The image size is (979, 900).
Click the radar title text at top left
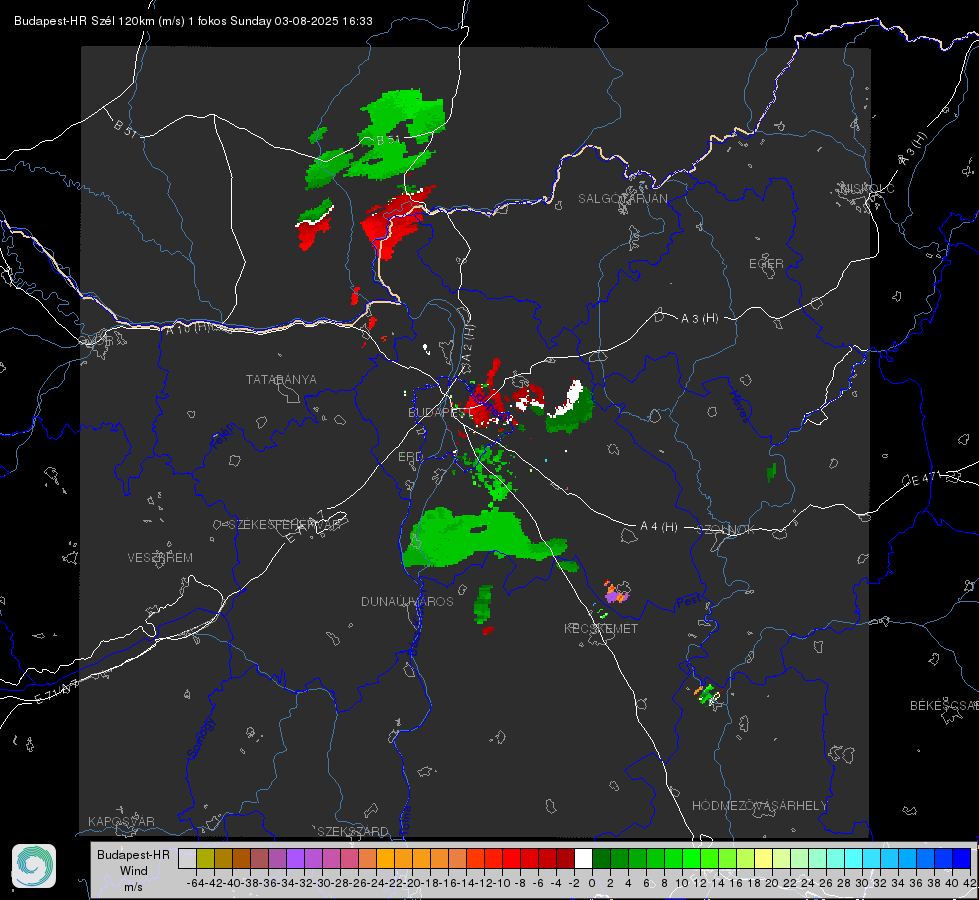point(193,21)
